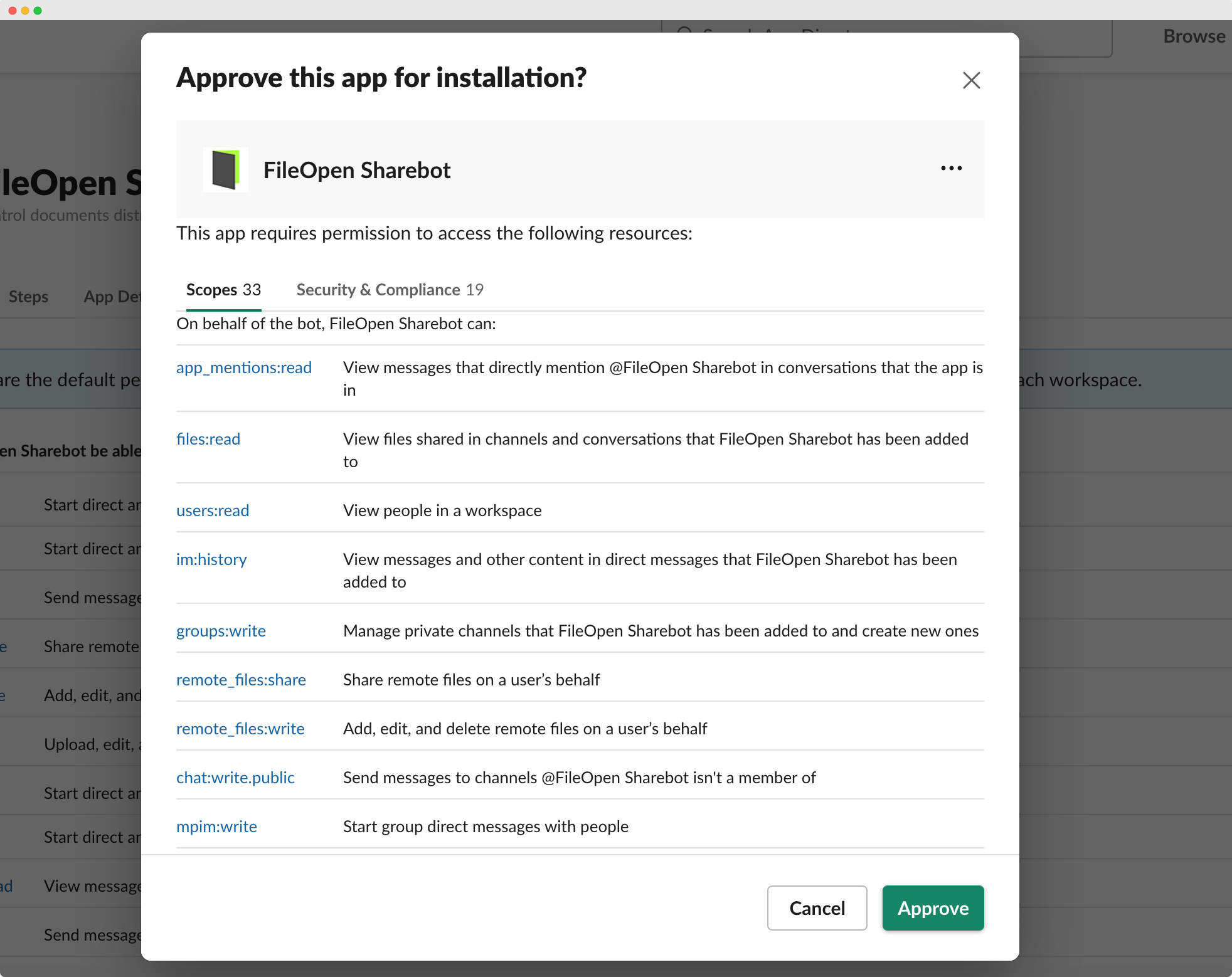
Task: Open the remote_files:share scope link
Action: tap(241, 679)
